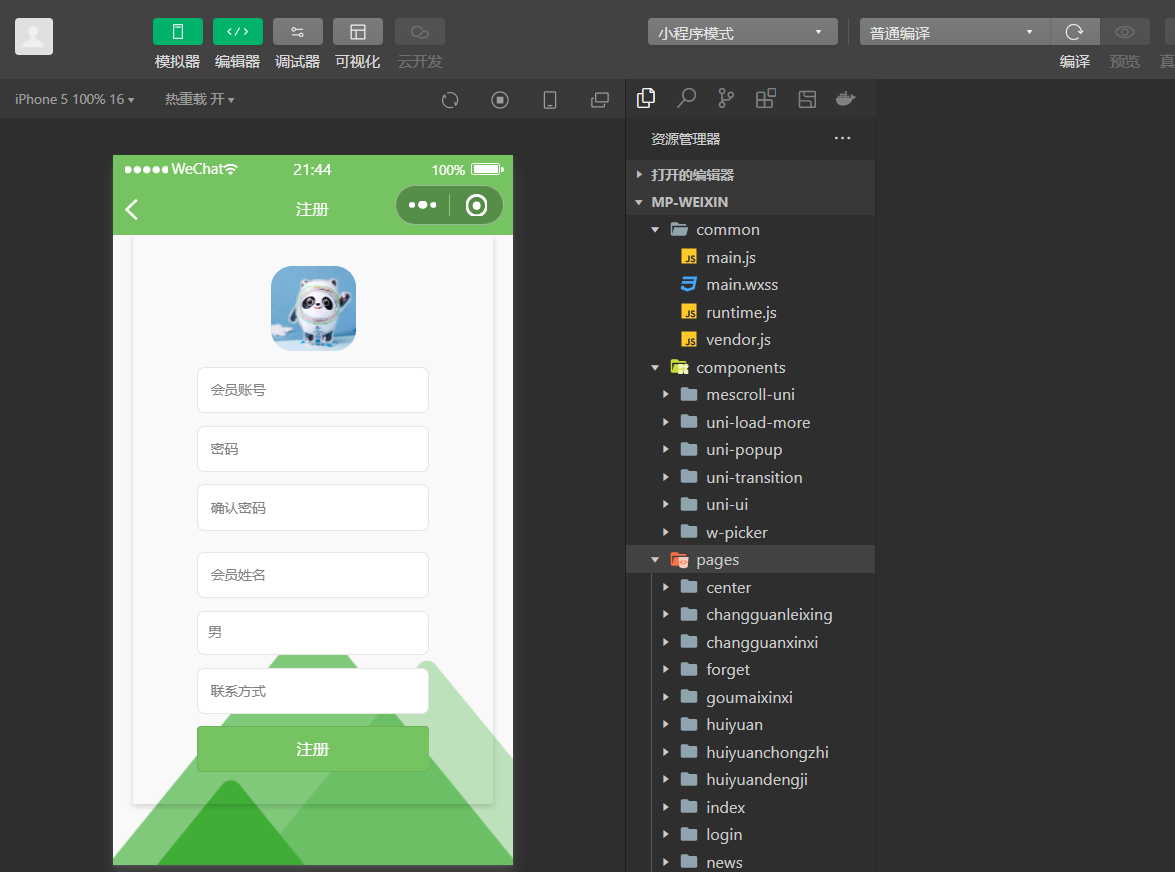This screenshot has height=872, width=1175.
Task: Click the layout panel icon in sidebar
Action: (807, 98)
